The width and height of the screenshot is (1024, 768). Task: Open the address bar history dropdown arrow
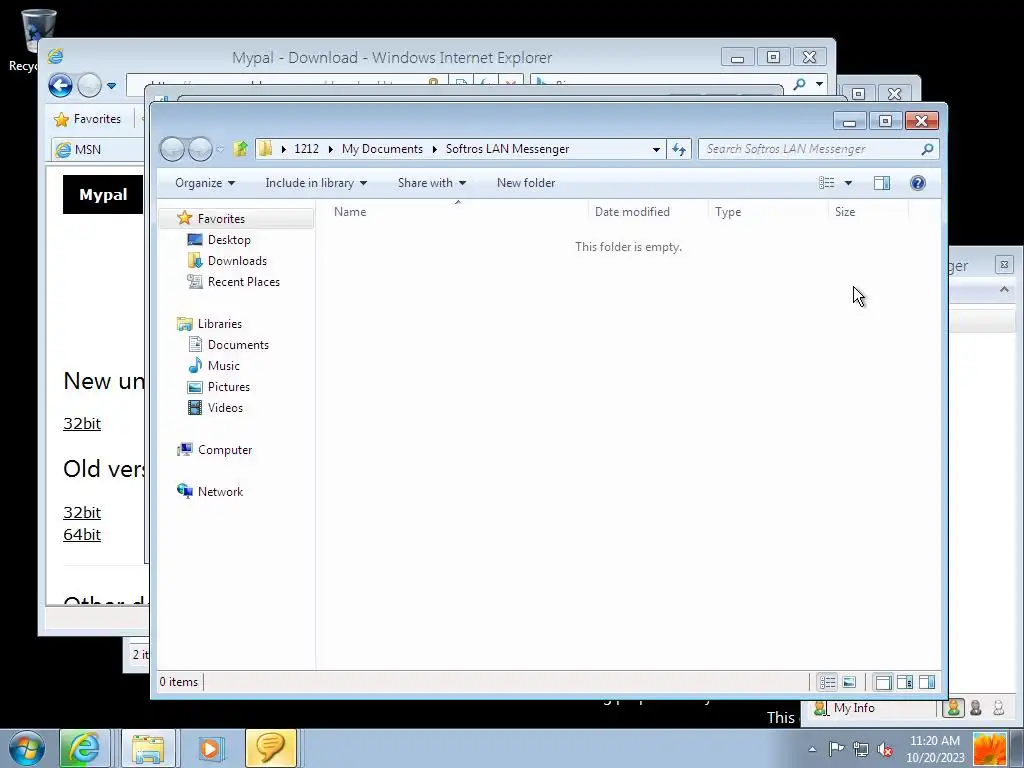(656, 150)
